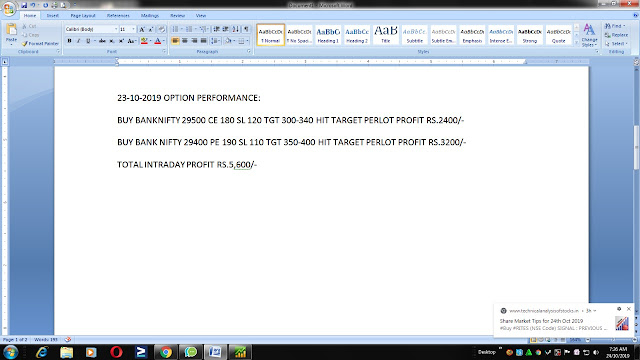Apply the Quote style

[x=558, y=35]
